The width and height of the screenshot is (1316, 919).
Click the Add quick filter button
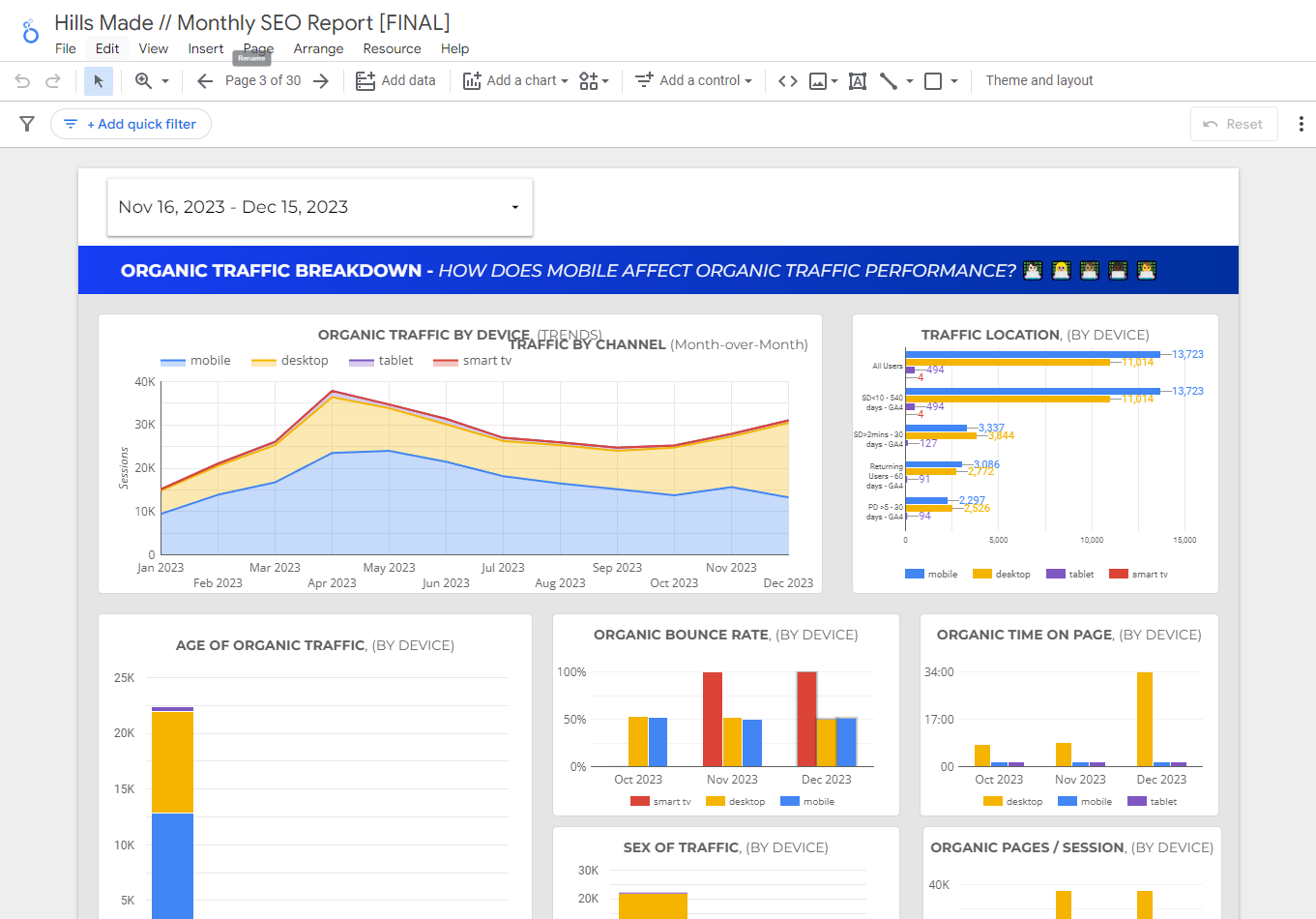(132, 124)
